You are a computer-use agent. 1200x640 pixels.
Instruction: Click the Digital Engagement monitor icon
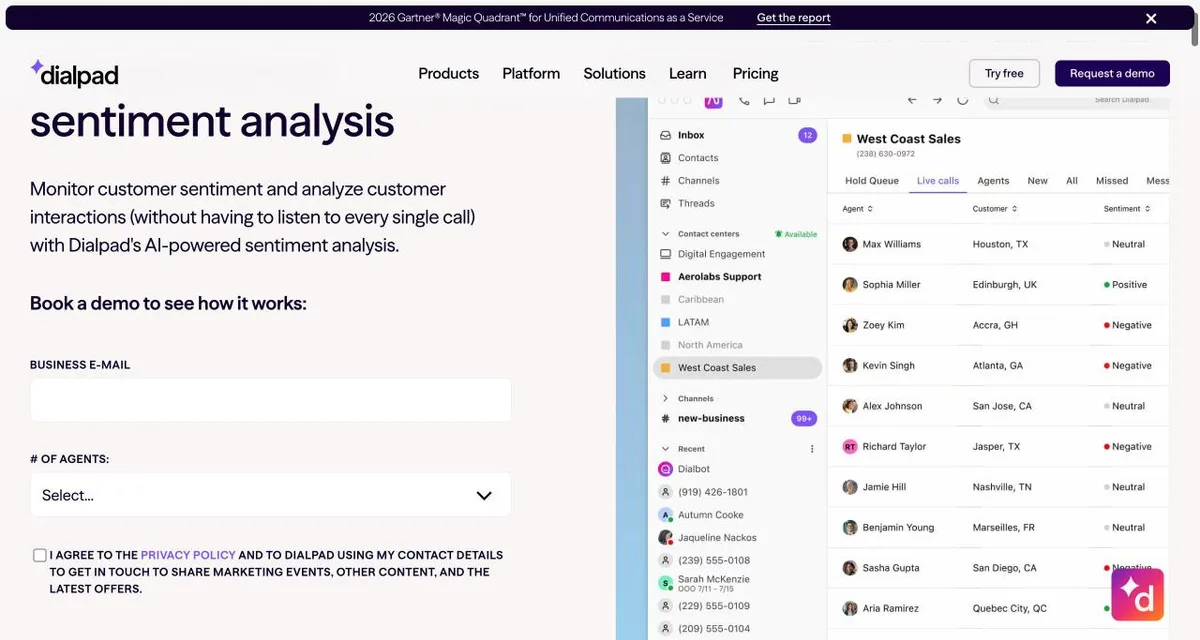coord(666,254)
